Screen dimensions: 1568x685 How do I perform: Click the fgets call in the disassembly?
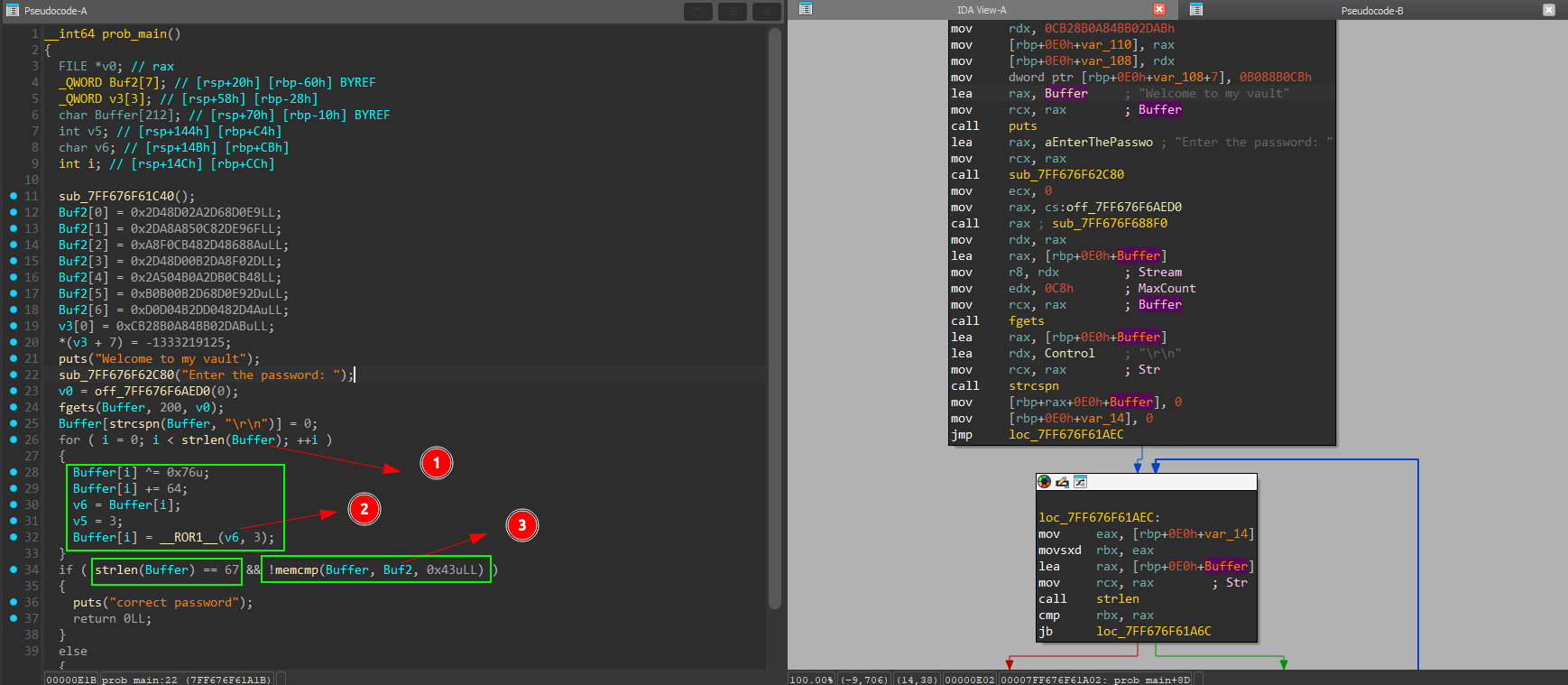pyautogui.click(x=1027, y=321)
